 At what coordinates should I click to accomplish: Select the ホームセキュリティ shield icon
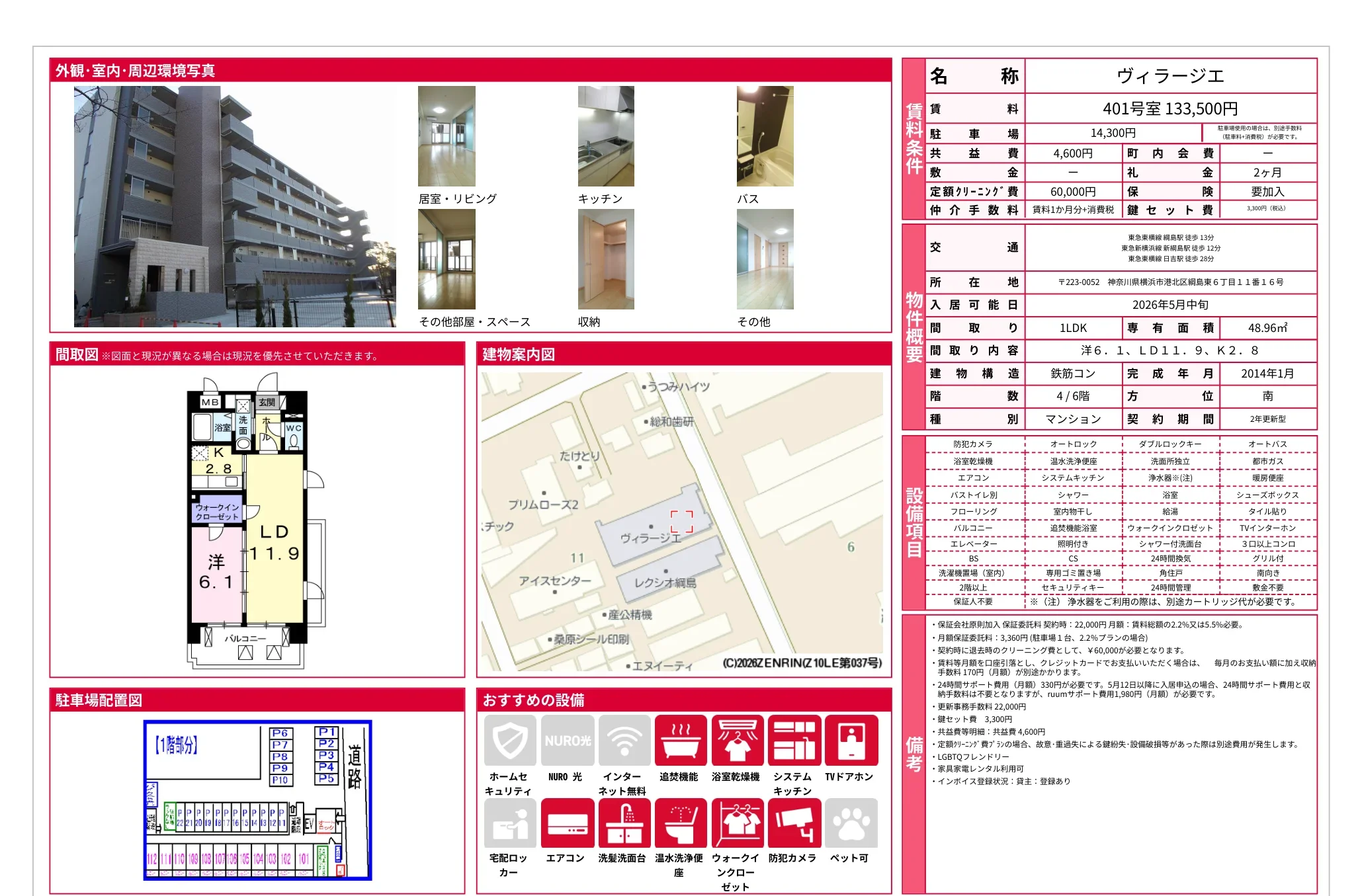[x=509, y=739]
